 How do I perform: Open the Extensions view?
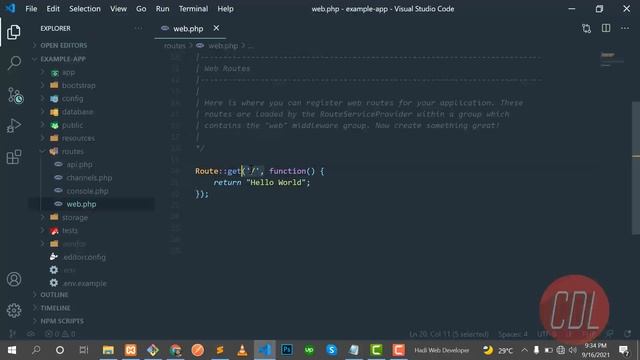pos(14,157)
